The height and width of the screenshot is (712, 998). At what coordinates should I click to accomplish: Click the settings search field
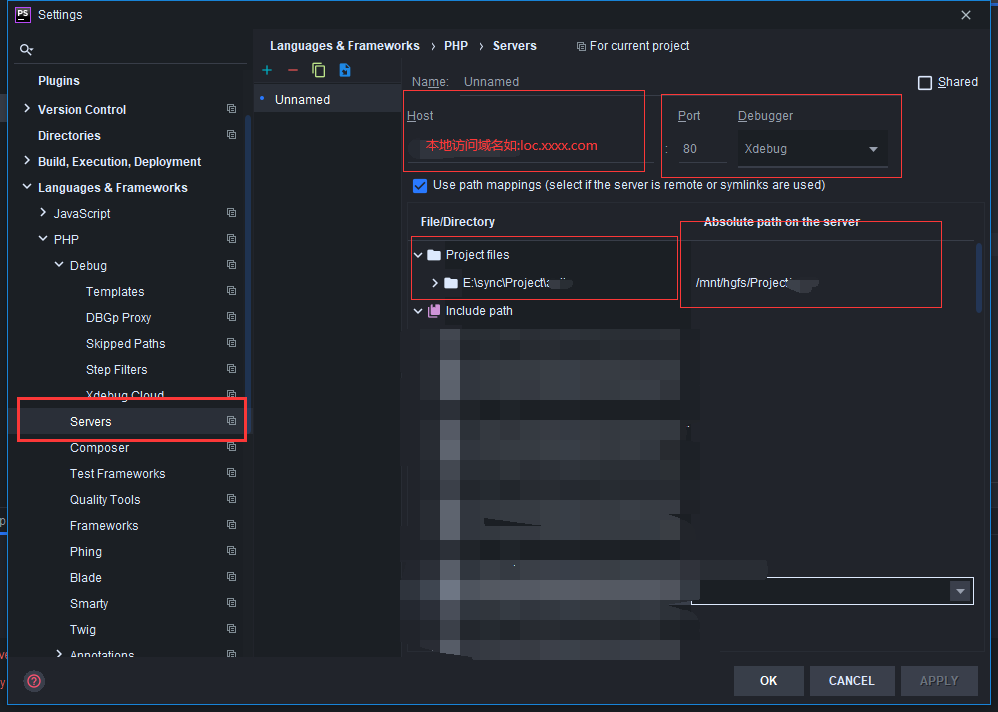tap(130, 49)
